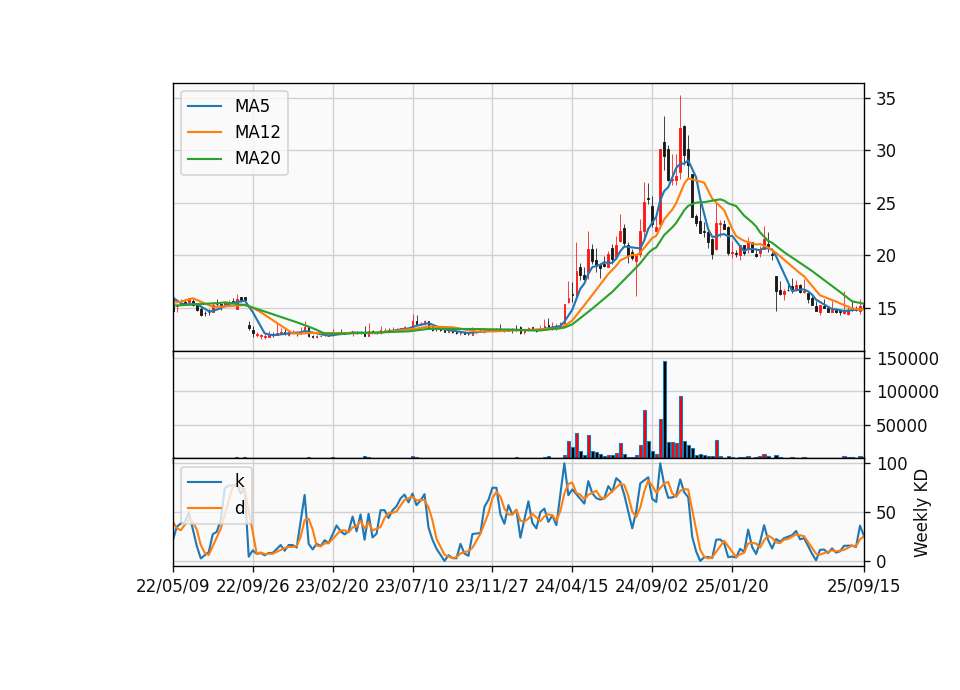This screenshot has height=690, width=960.
Task: Click the orange MA12 legend line sample
Action: pos(204,132)
